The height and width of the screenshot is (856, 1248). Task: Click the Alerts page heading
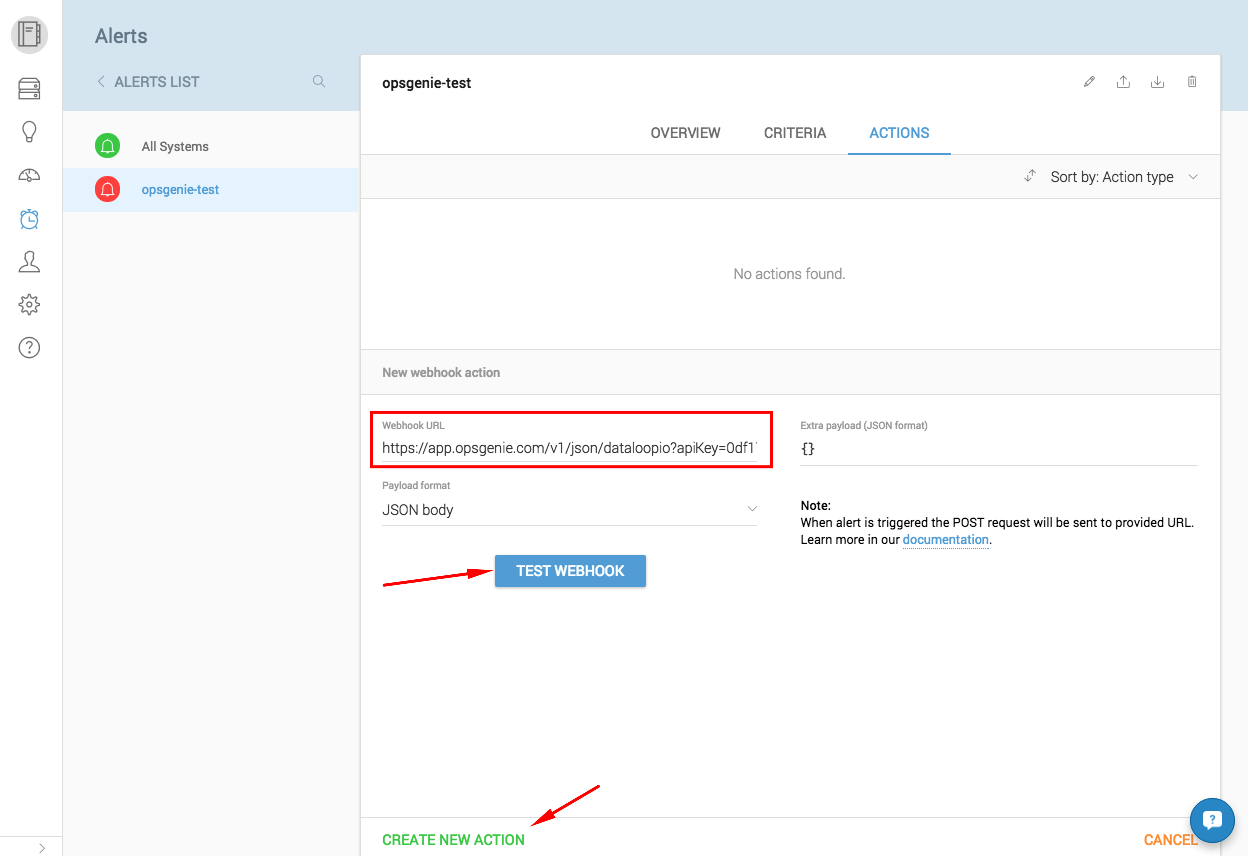(x=121, y=36)
